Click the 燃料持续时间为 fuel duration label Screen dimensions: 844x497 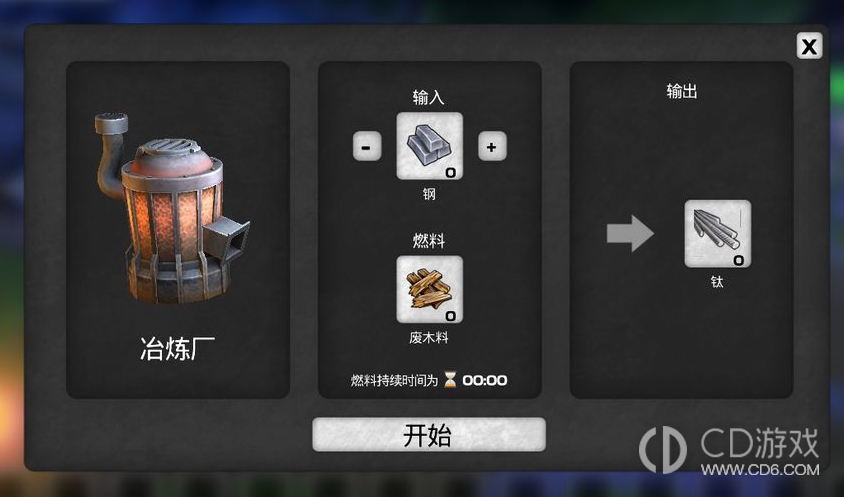point(395,381)
